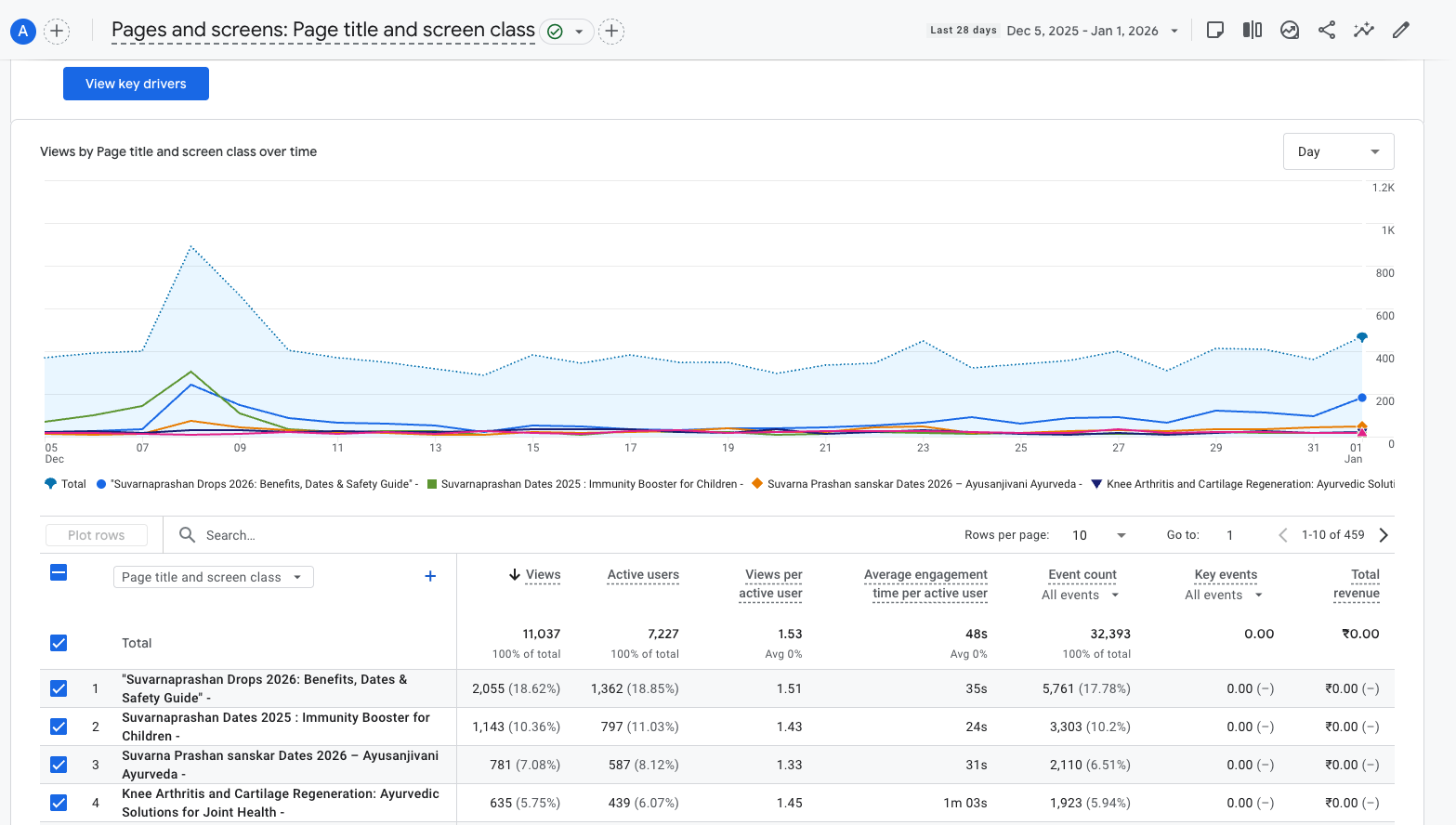Click the Go to page number field
The width and height of the screenshot is (1456, 825).
tap(1230, 535)
